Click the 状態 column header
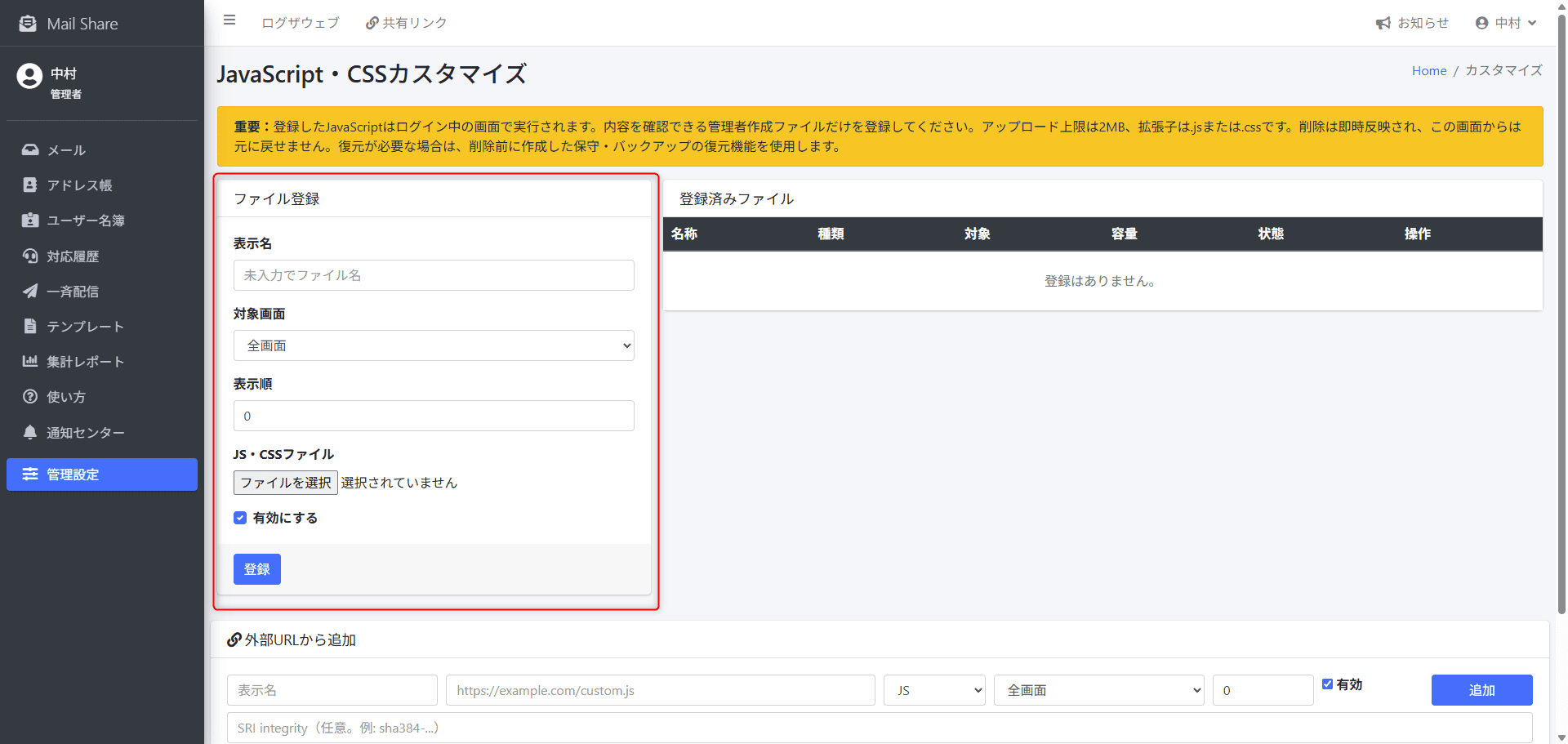The width and height of the screenshot is (1568, 744). coord(1271,234)
